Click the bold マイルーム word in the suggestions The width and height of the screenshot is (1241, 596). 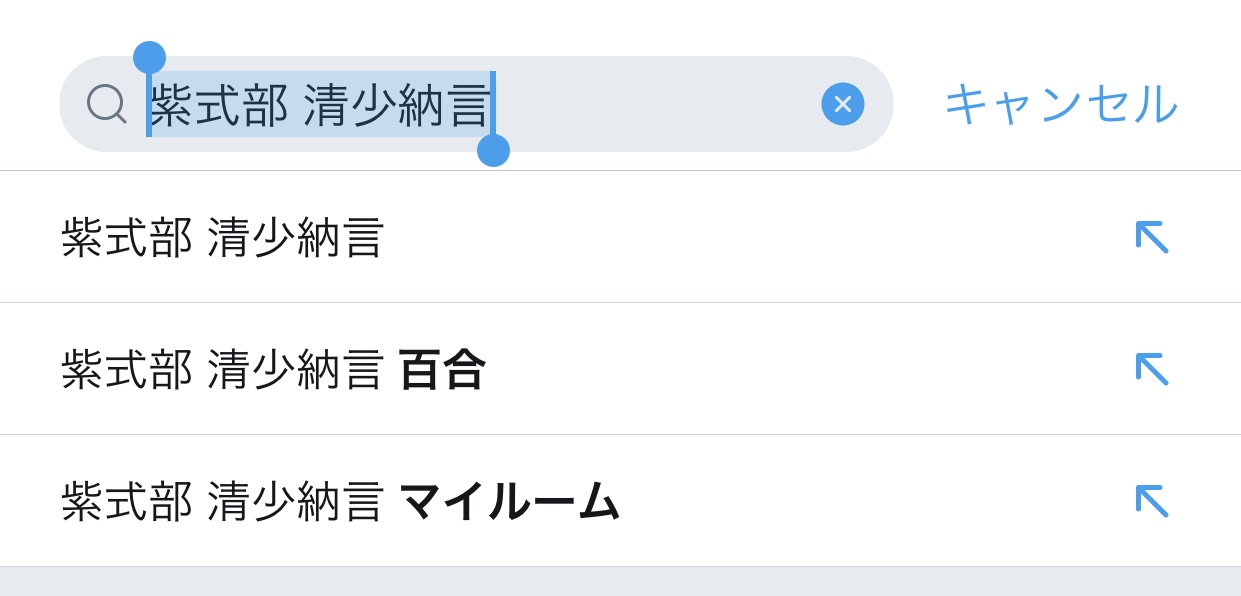point(509,502)
